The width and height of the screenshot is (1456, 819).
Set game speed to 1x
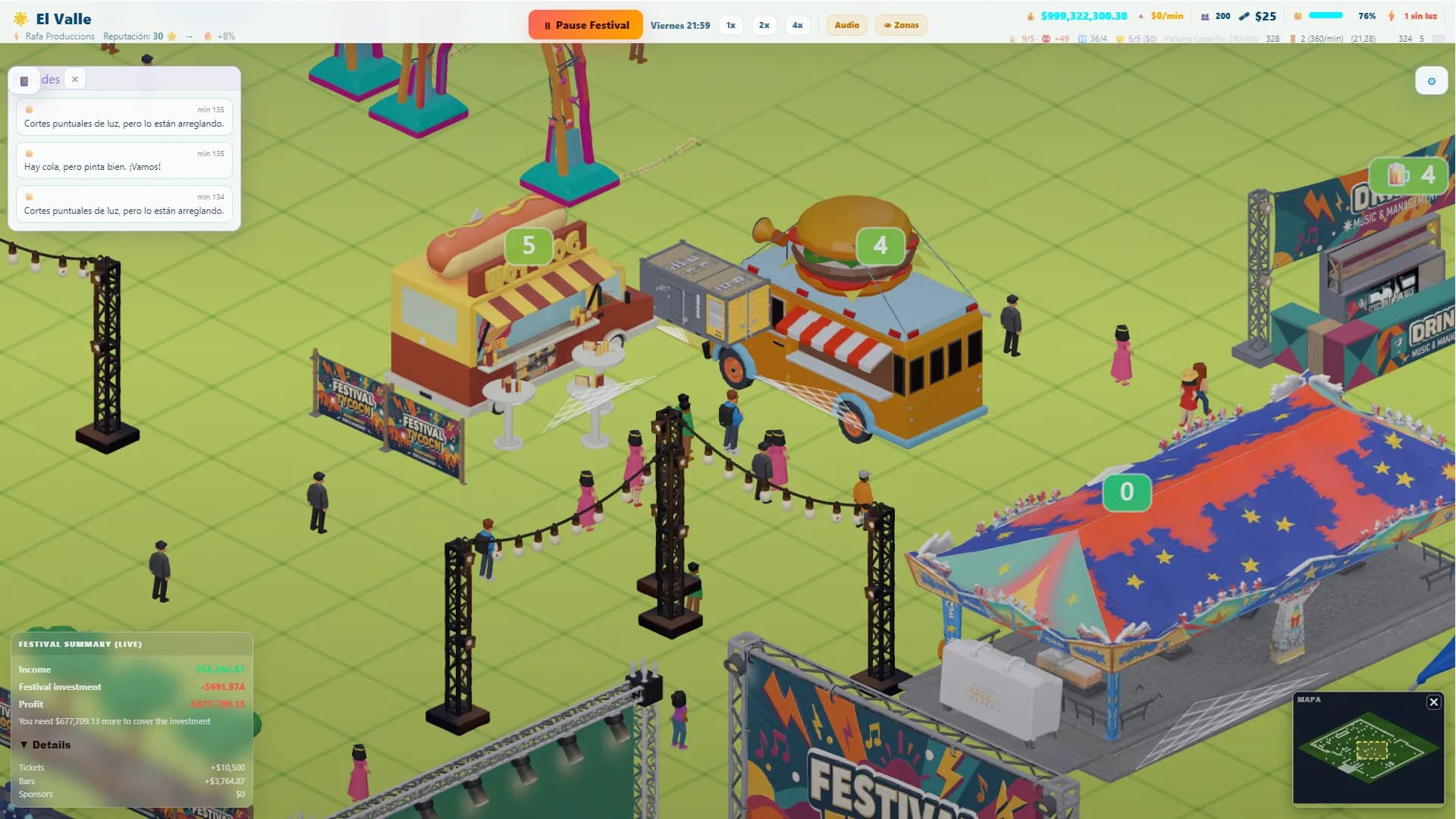tap(731, 25)
